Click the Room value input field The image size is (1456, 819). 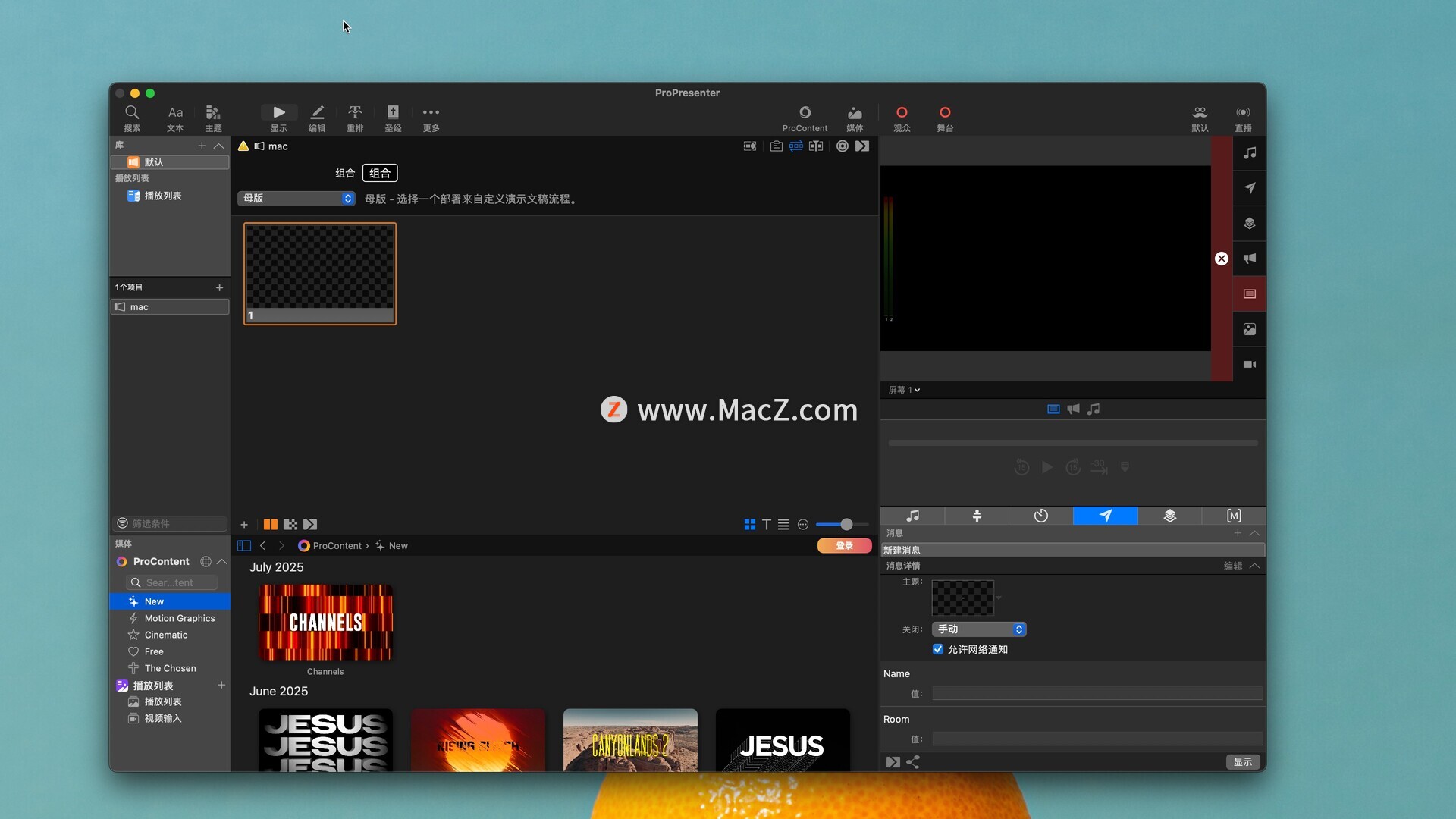(x=1097, y=739)
